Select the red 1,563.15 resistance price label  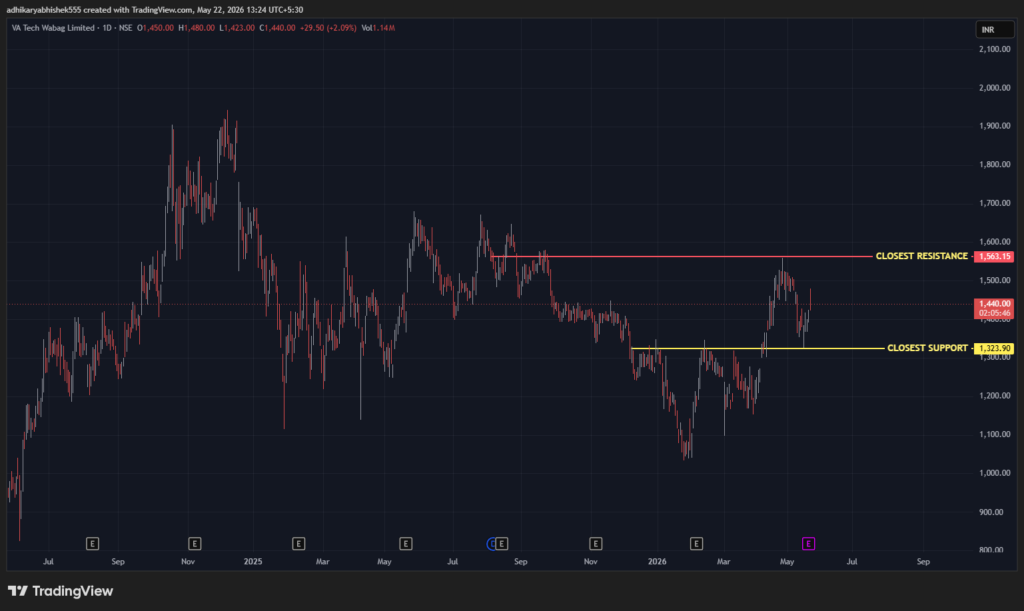[993, 257]
